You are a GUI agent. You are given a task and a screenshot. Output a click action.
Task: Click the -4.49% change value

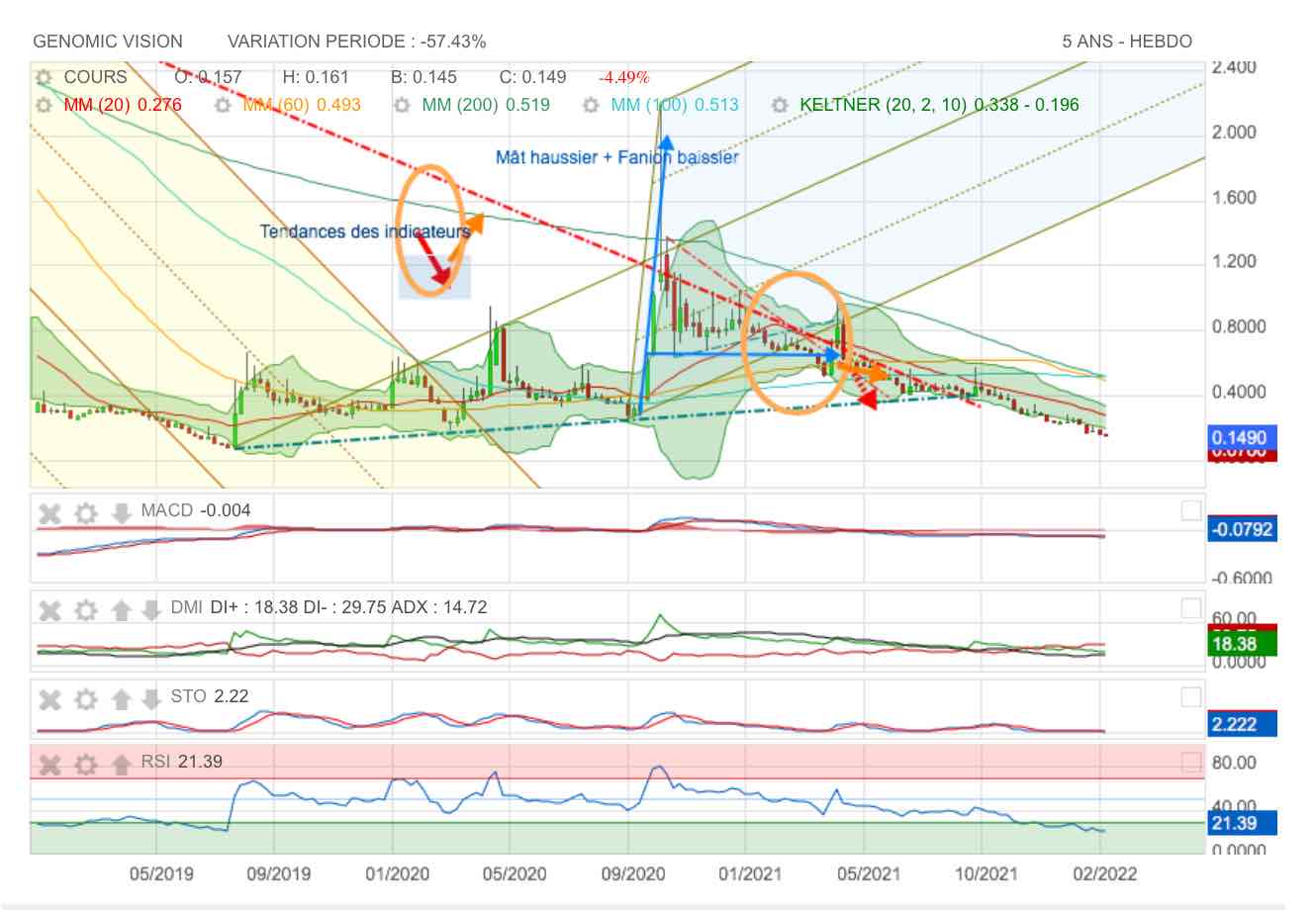pos(624,77)
